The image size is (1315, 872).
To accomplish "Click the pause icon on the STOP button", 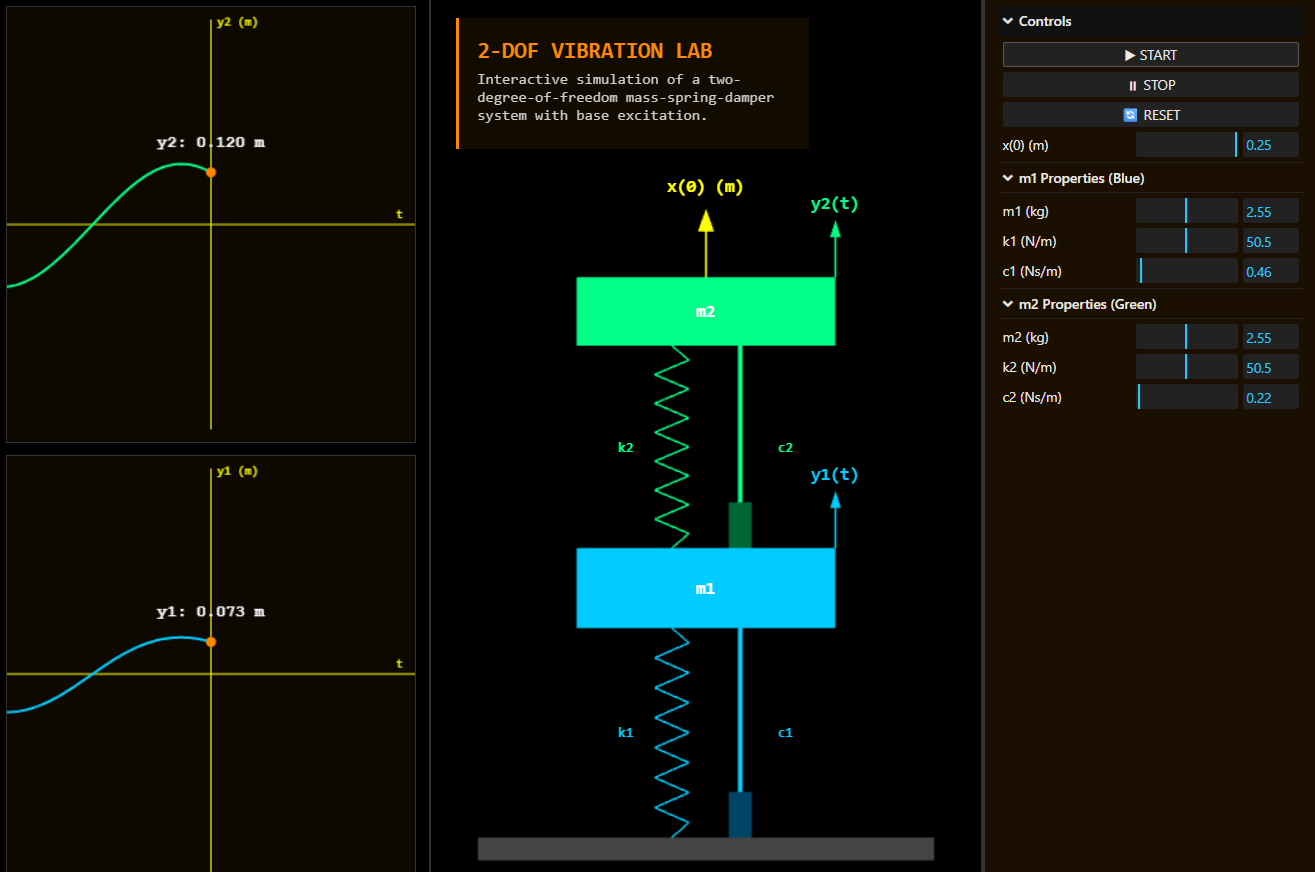I will coord(1135,85).
